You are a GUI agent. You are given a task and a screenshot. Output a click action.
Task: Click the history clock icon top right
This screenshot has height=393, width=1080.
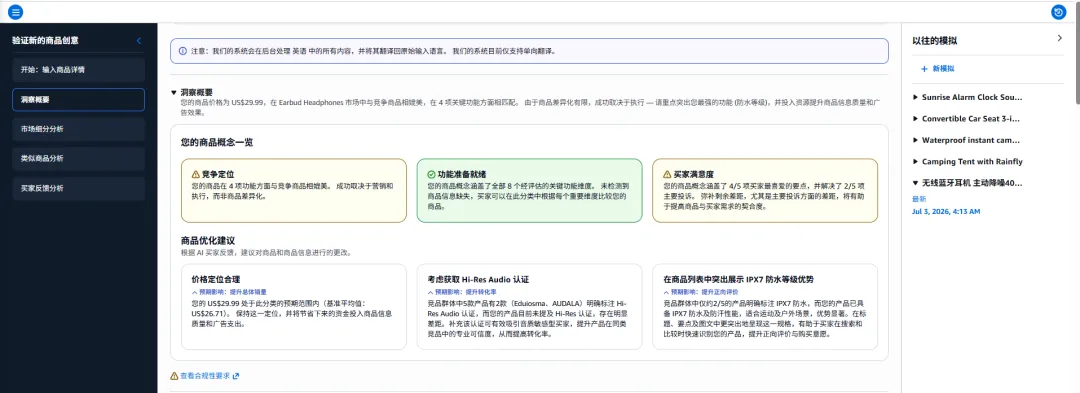tap(1059, 12)
